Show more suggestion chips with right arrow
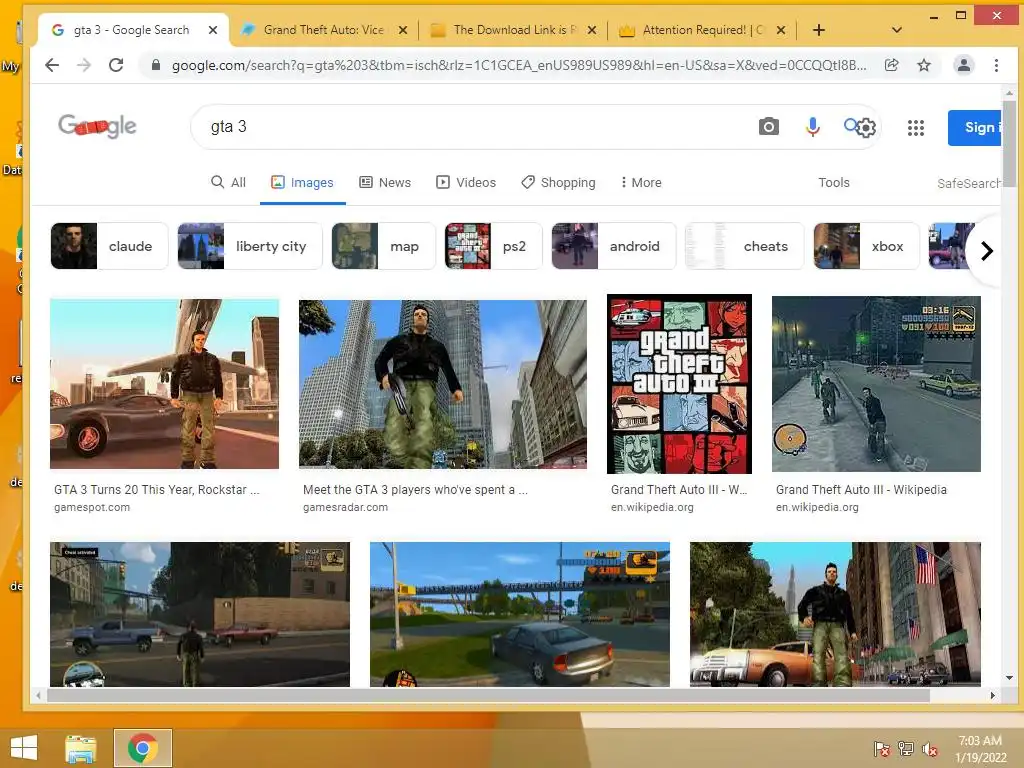 click(987, 251)
